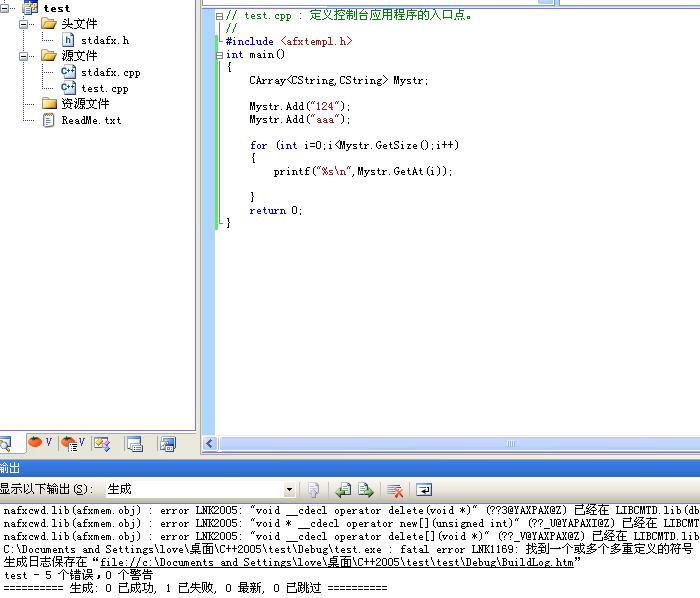This screenshot has height=598, width=700.
Task: Switch to the first tomato VisualAssist tab
Action: point(40,443)
